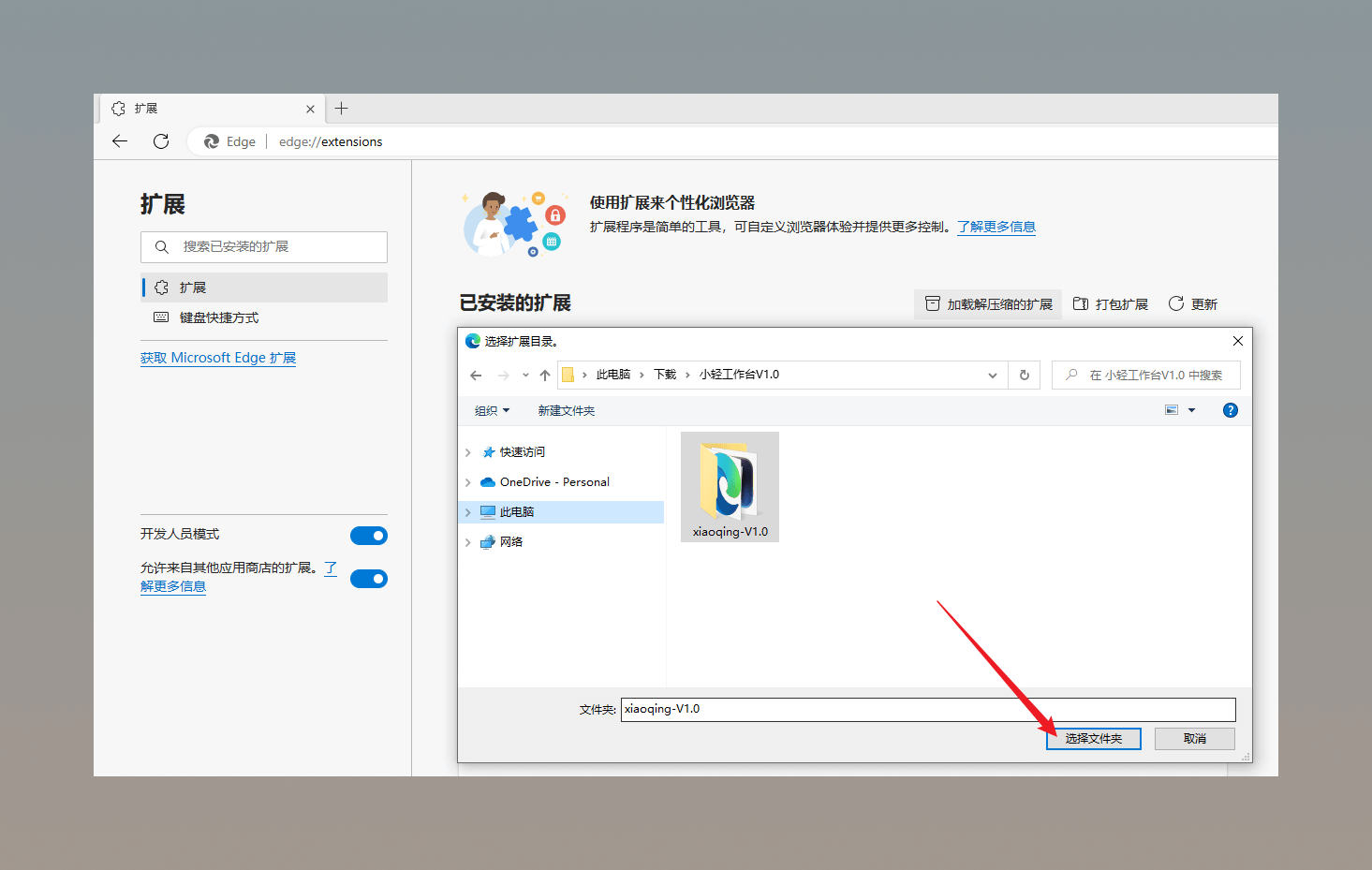The height and width of the screenshot is (870, 1372).
Task: Toggle 允许来自其他应用商店的扩展 switch
Action: click(369, 579)
